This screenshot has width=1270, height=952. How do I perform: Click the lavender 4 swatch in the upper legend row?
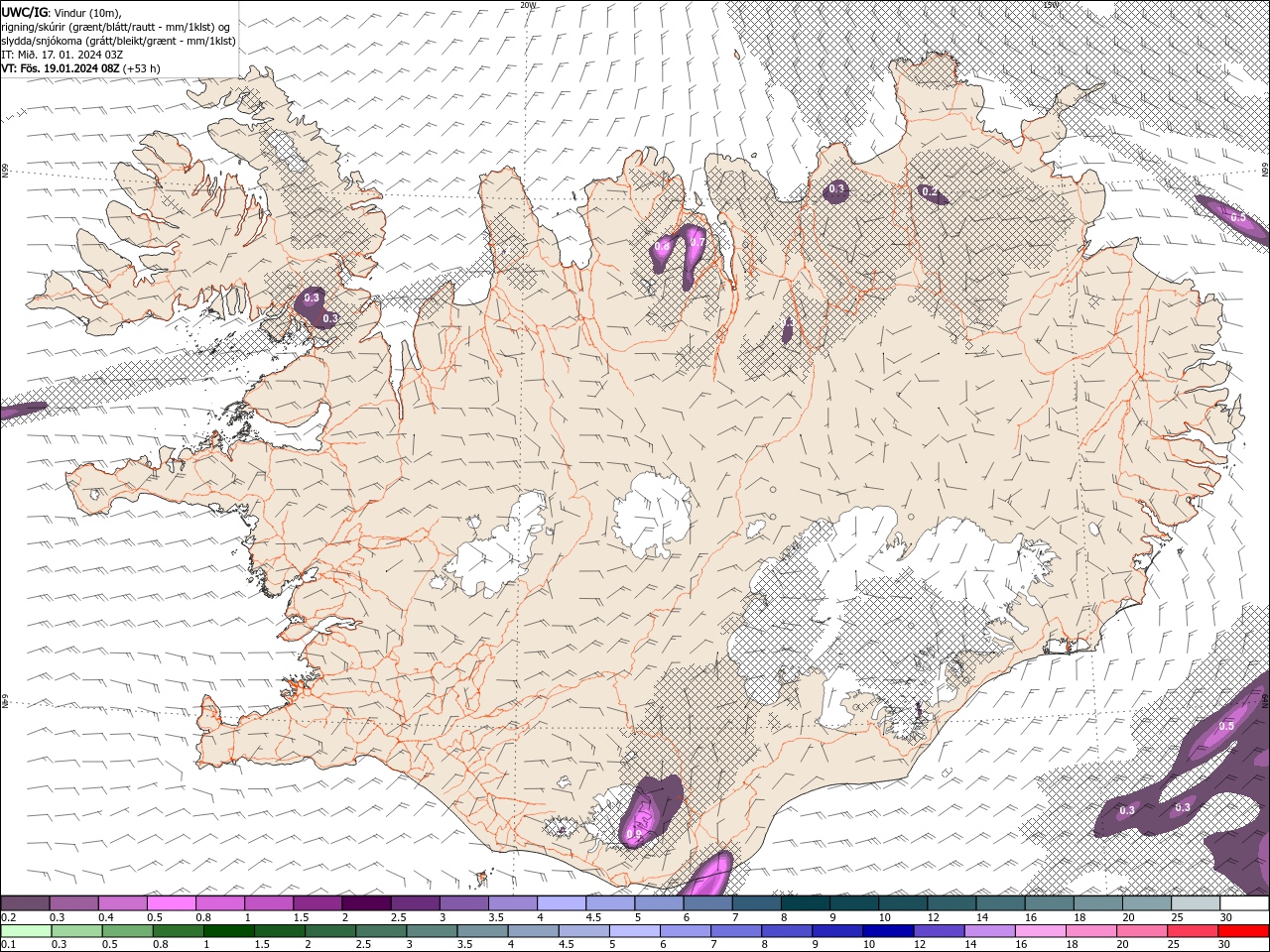click(562, 903)
